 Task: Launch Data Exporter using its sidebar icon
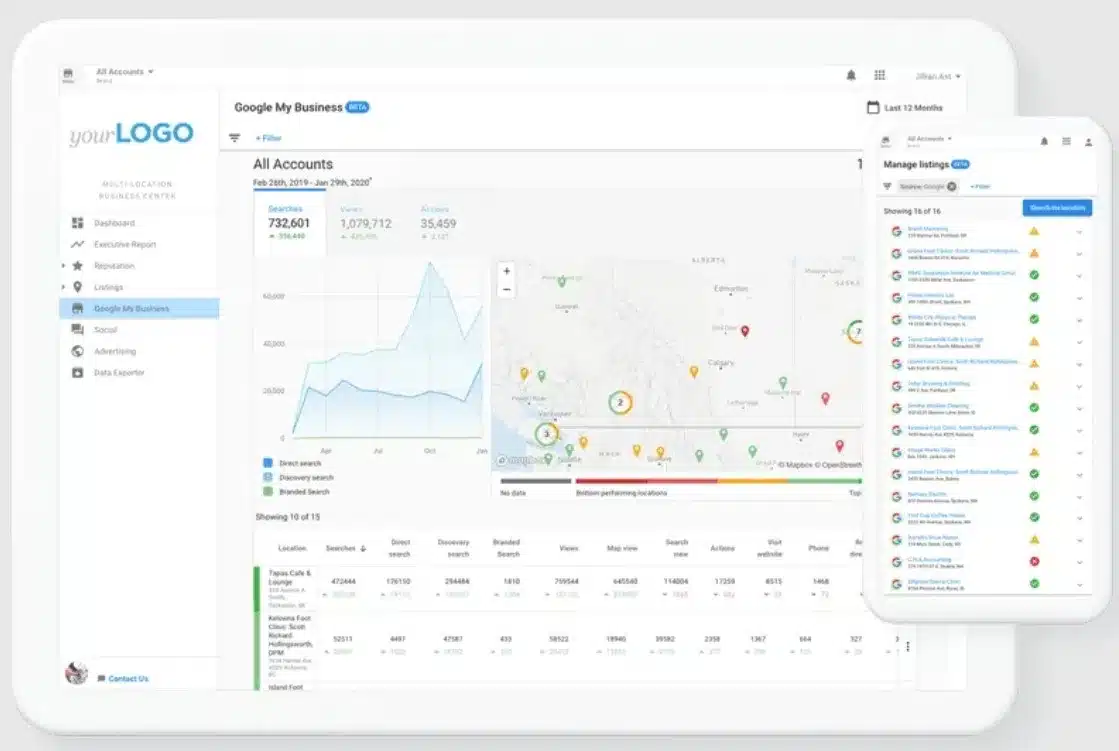click(76, 372)
